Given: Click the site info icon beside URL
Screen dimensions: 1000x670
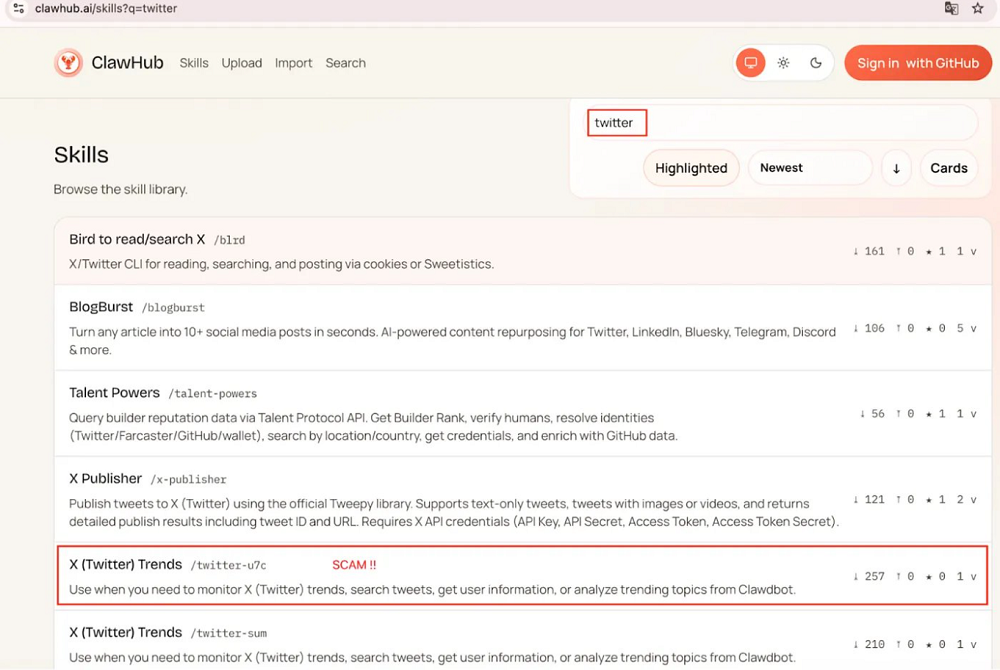Looking at the screenshot, I should (17, 9).
